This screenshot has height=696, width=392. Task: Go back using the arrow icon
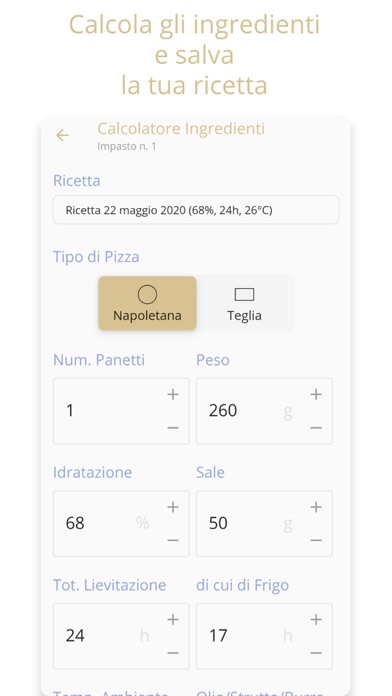62,135
